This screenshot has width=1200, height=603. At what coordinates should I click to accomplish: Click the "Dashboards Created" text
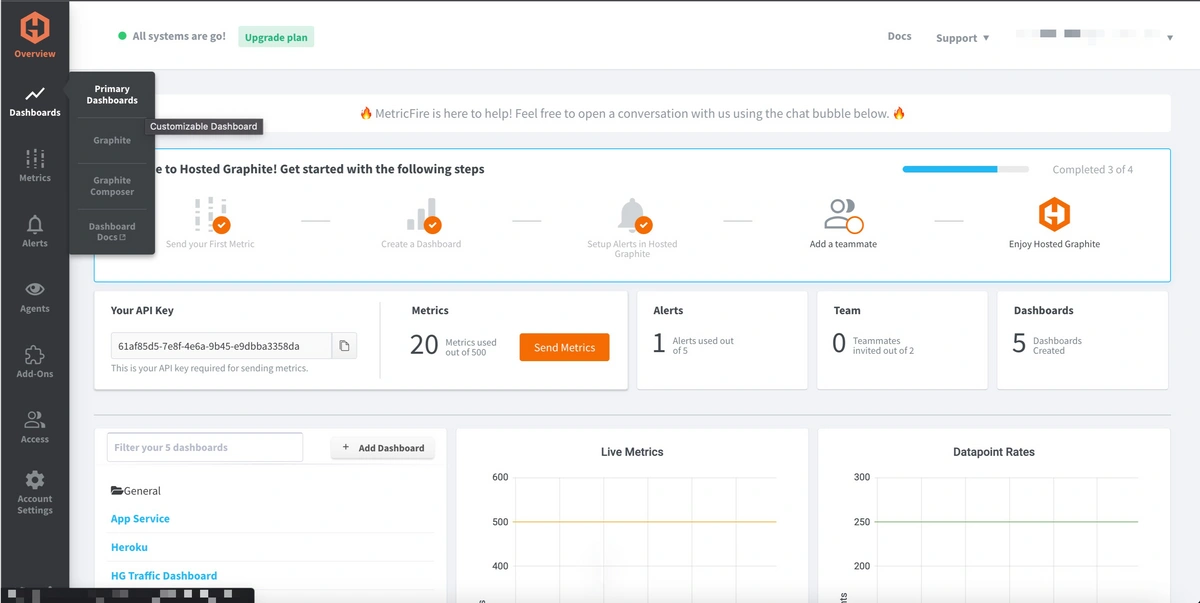point(1057,346)
